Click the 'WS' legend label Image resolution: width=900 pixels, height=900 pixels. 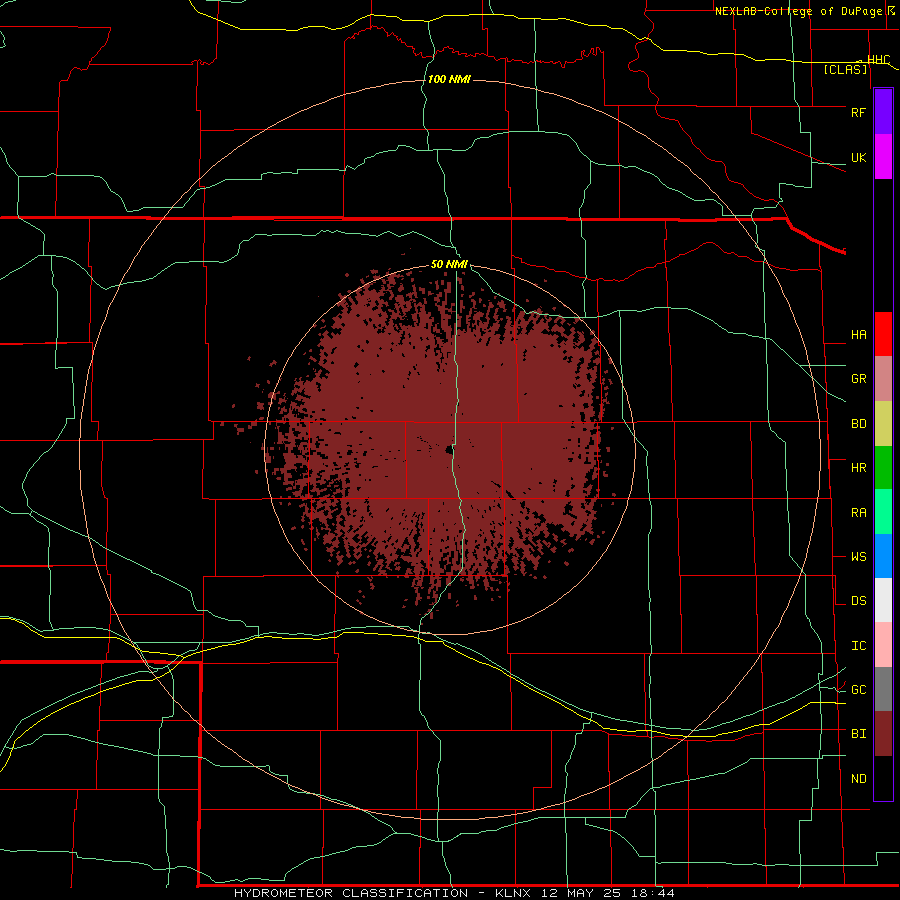(858, 557)
